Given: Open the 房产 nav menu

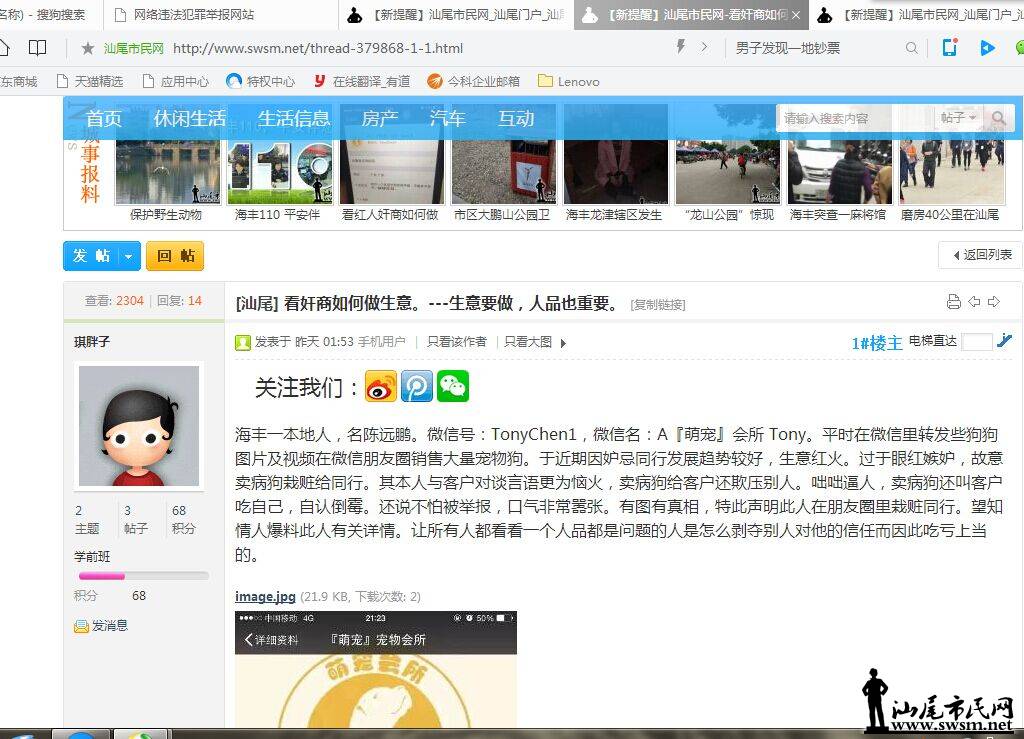Looking at the screenshot, I should pyautogui.click(x=379, y=118).
